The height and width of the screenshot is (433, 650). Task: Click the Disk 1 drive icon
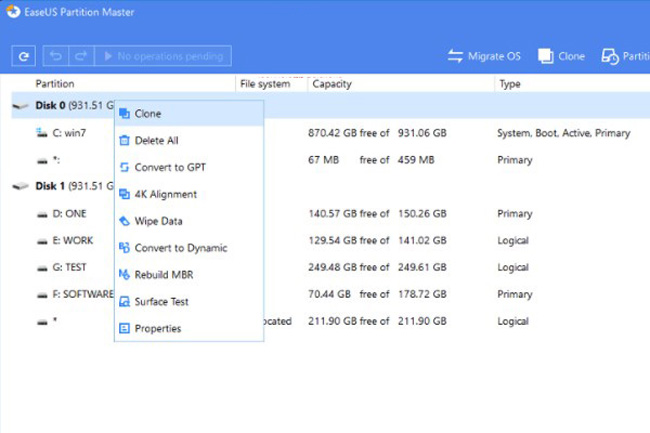20,186
